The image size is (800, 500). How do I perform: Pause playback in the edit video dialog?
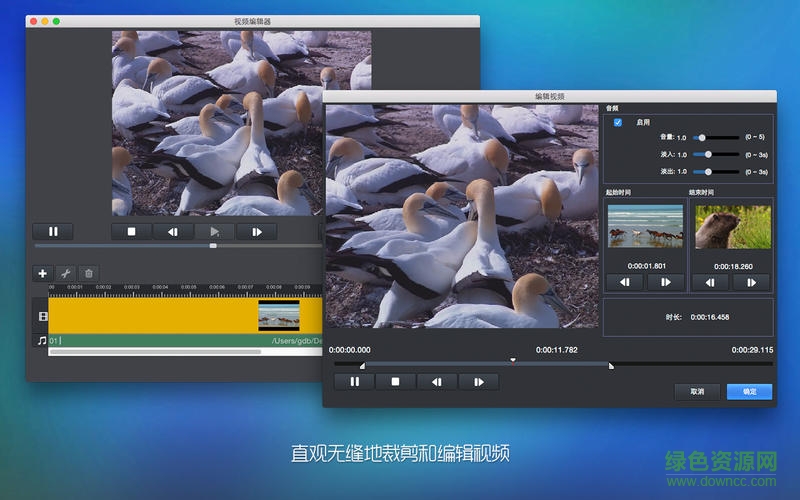coord(354,381)
